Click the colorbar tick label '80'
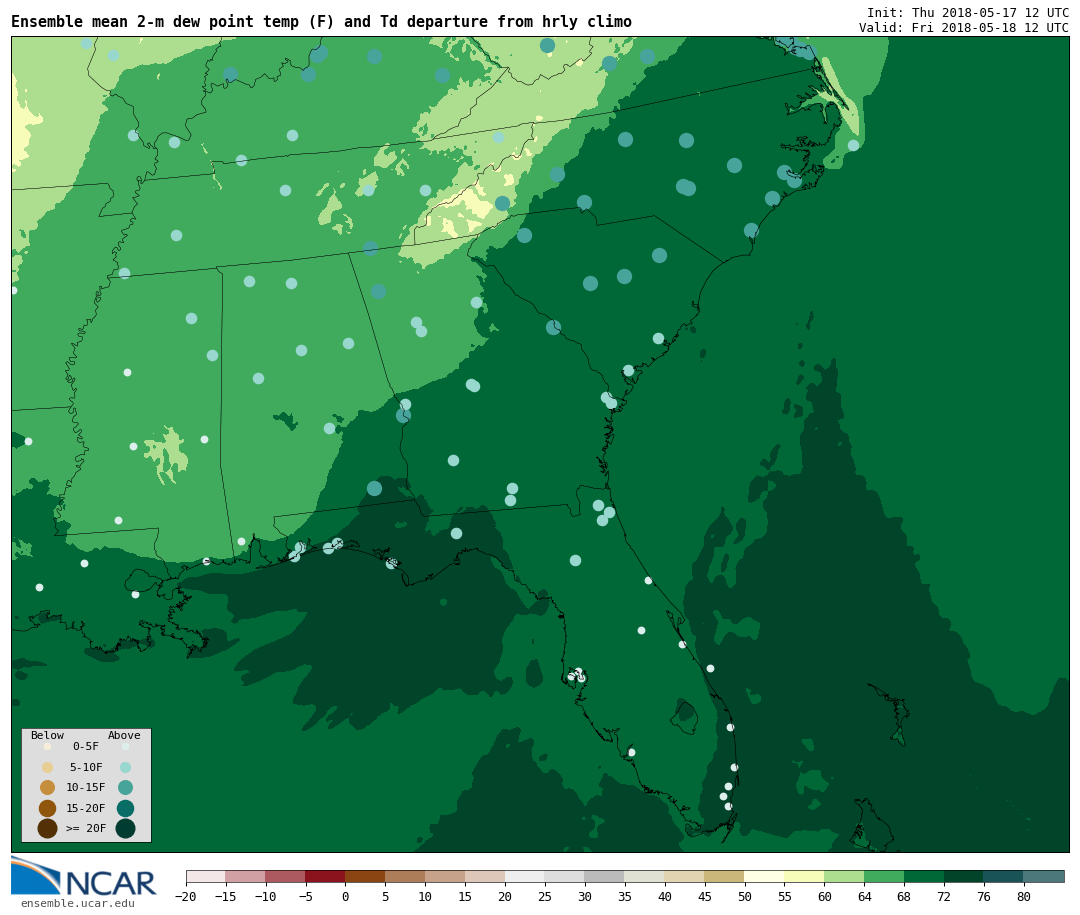Viewport: 1080px width, 915px height. (x=1024, y=896)
